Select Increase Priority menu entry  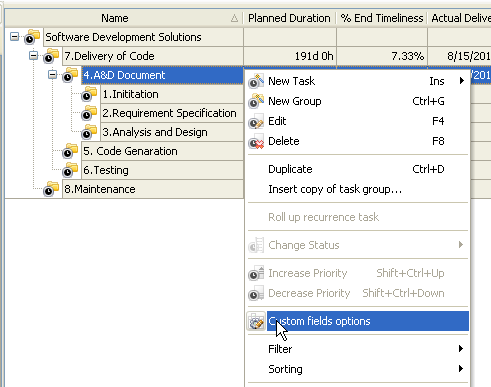357,273
